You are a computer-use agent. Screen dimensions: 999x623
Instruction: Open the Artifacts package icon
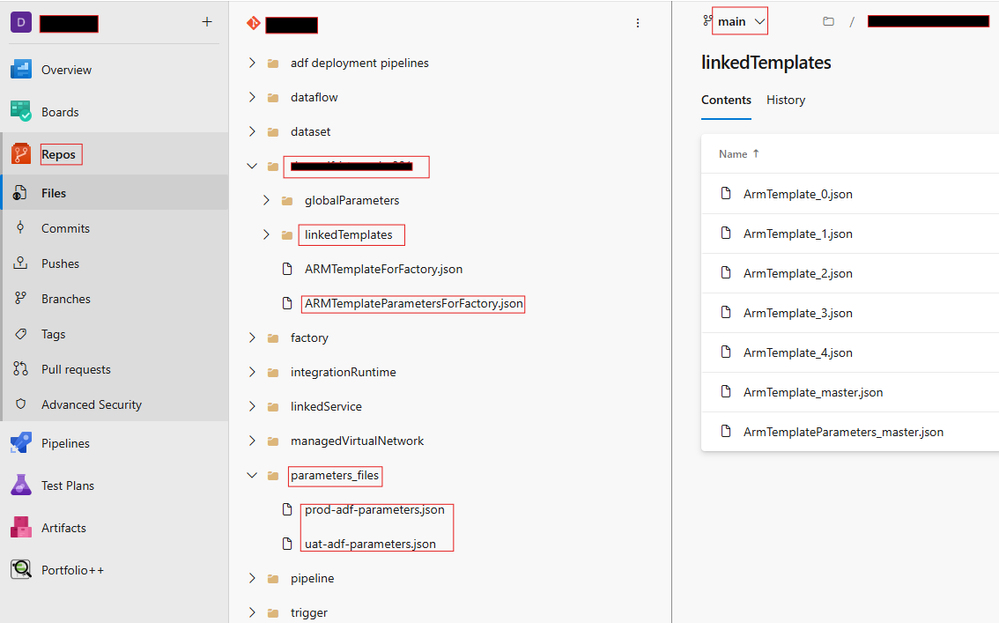point(21,527)
